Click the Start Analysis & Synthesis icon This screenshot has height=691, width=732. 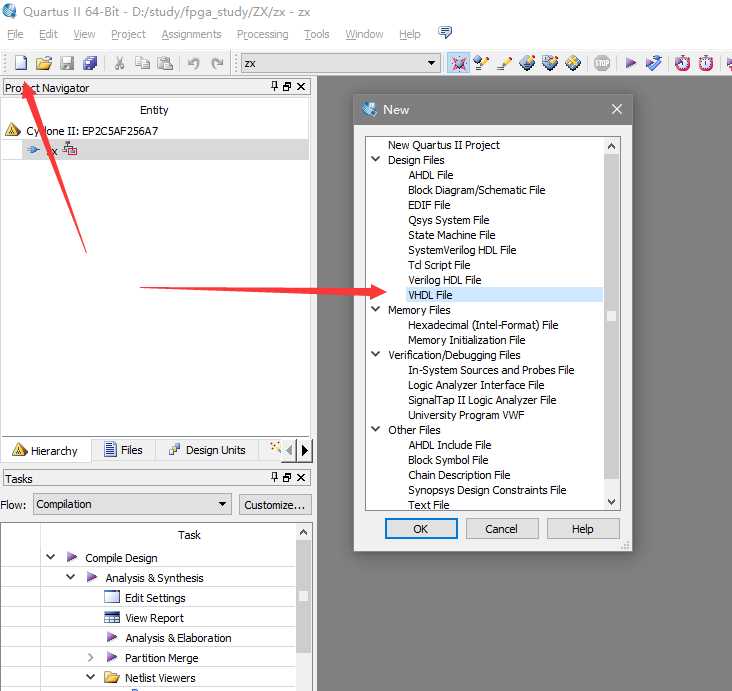(x=654, y=63)
